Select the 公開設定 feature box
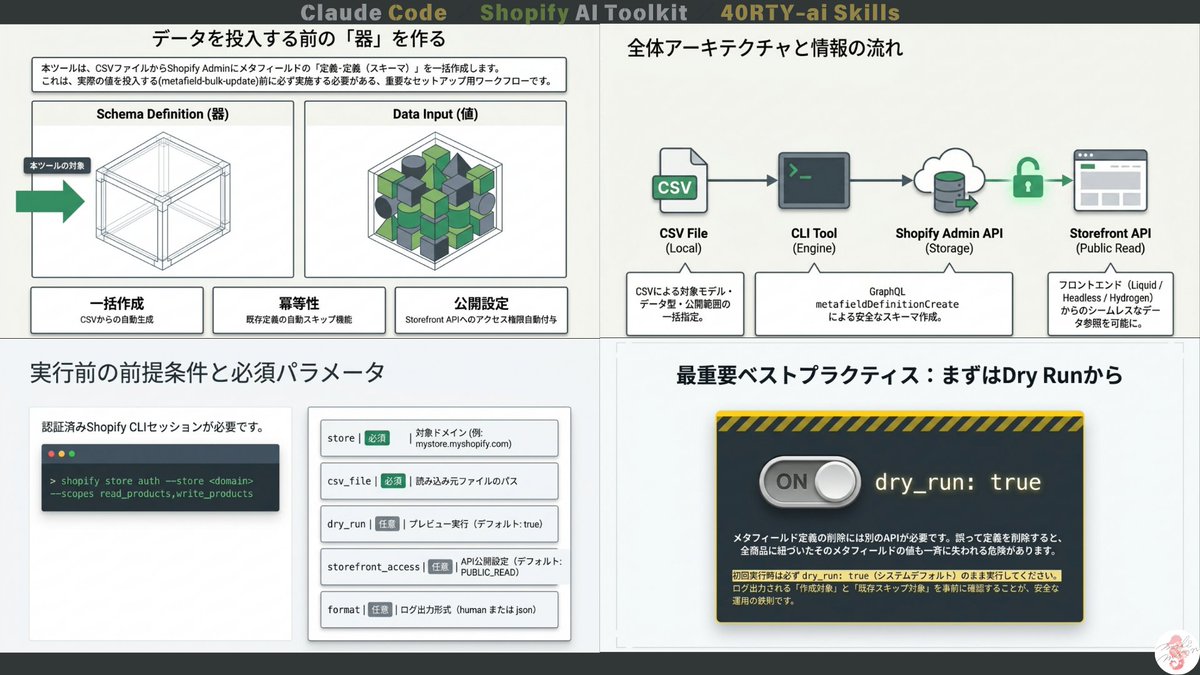 pyautogui.click(x=481, y=311)
